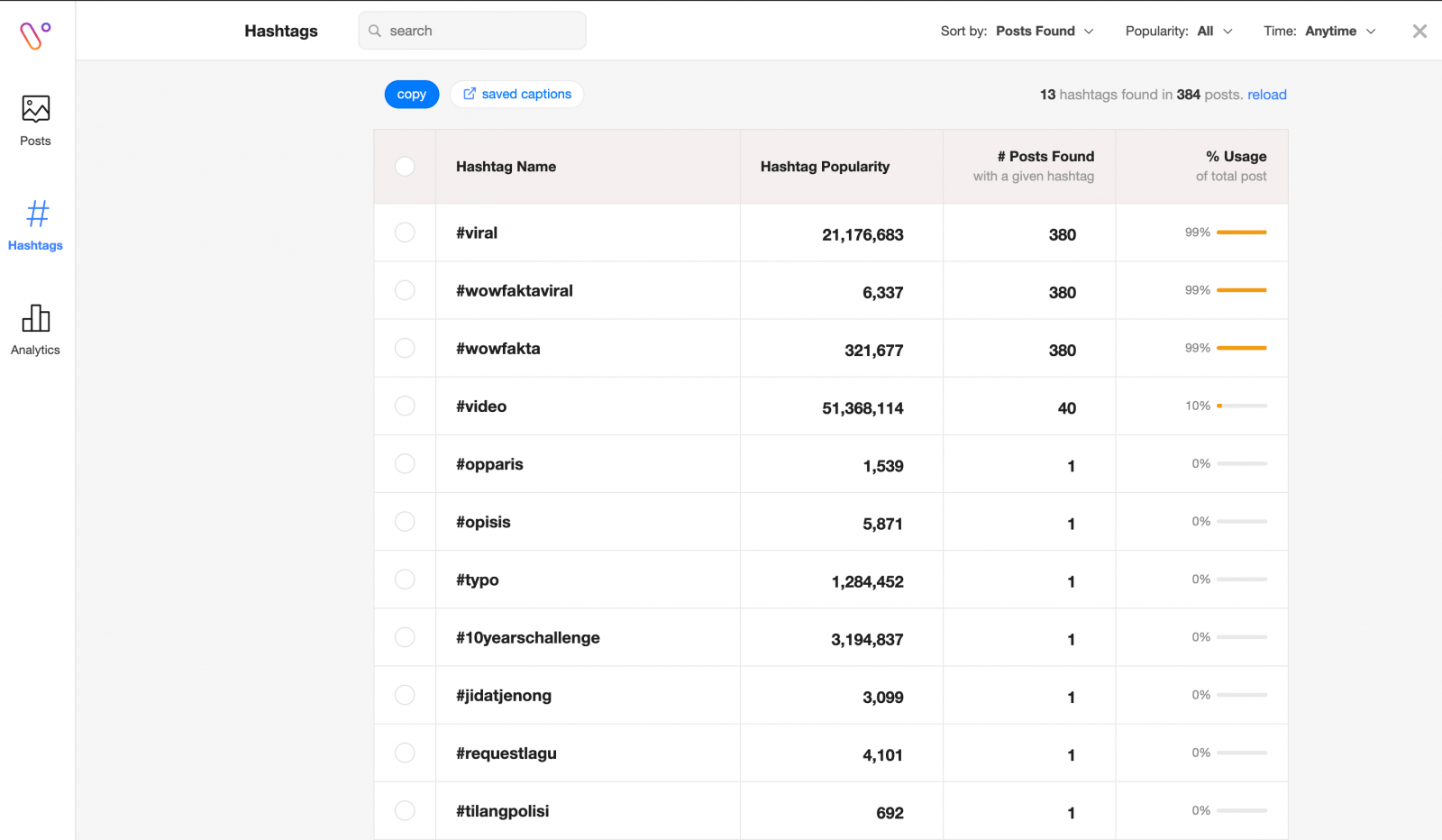Select the #requestlagu row checkbox
This screenshot has width=1442, height=840.
tap(405, 753)
